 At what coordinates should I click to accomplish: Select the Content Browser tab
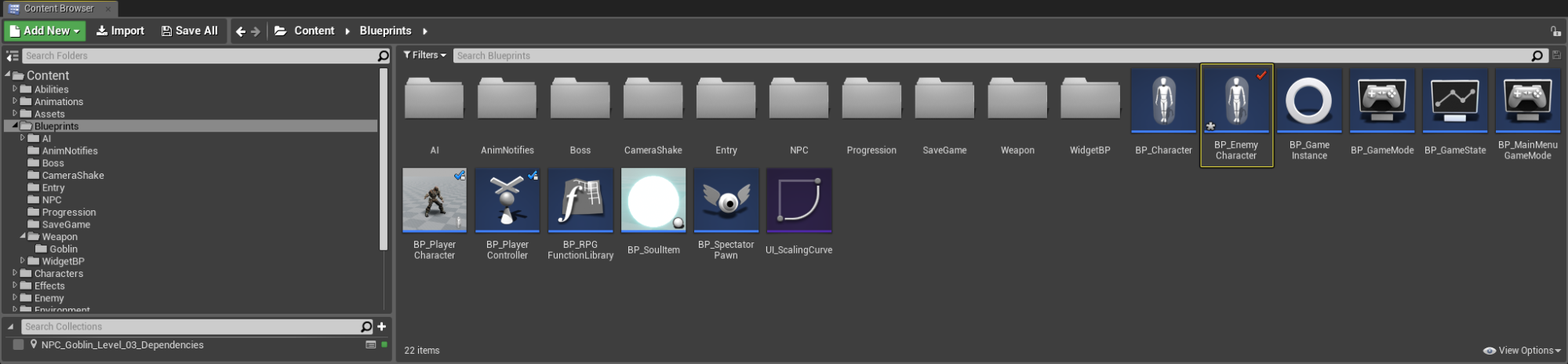(x=60, y=9)
